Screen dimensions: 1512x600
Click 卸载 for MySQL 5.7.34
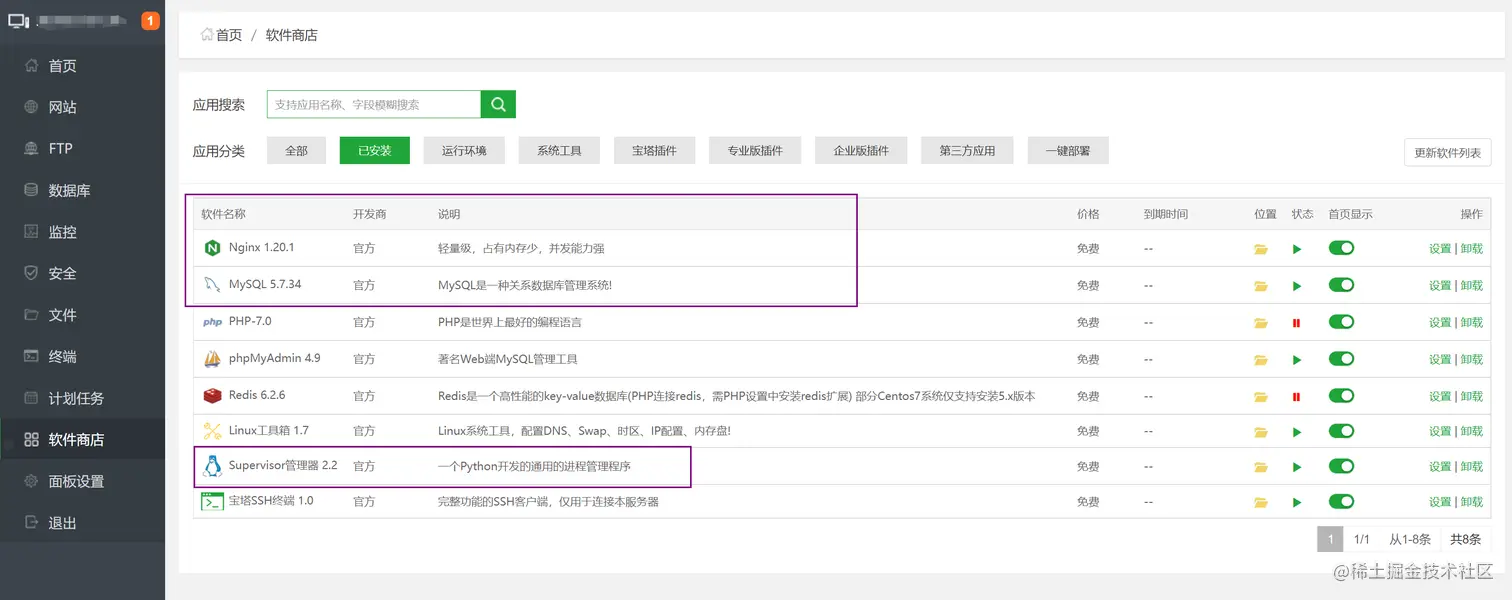(1471, 286)
